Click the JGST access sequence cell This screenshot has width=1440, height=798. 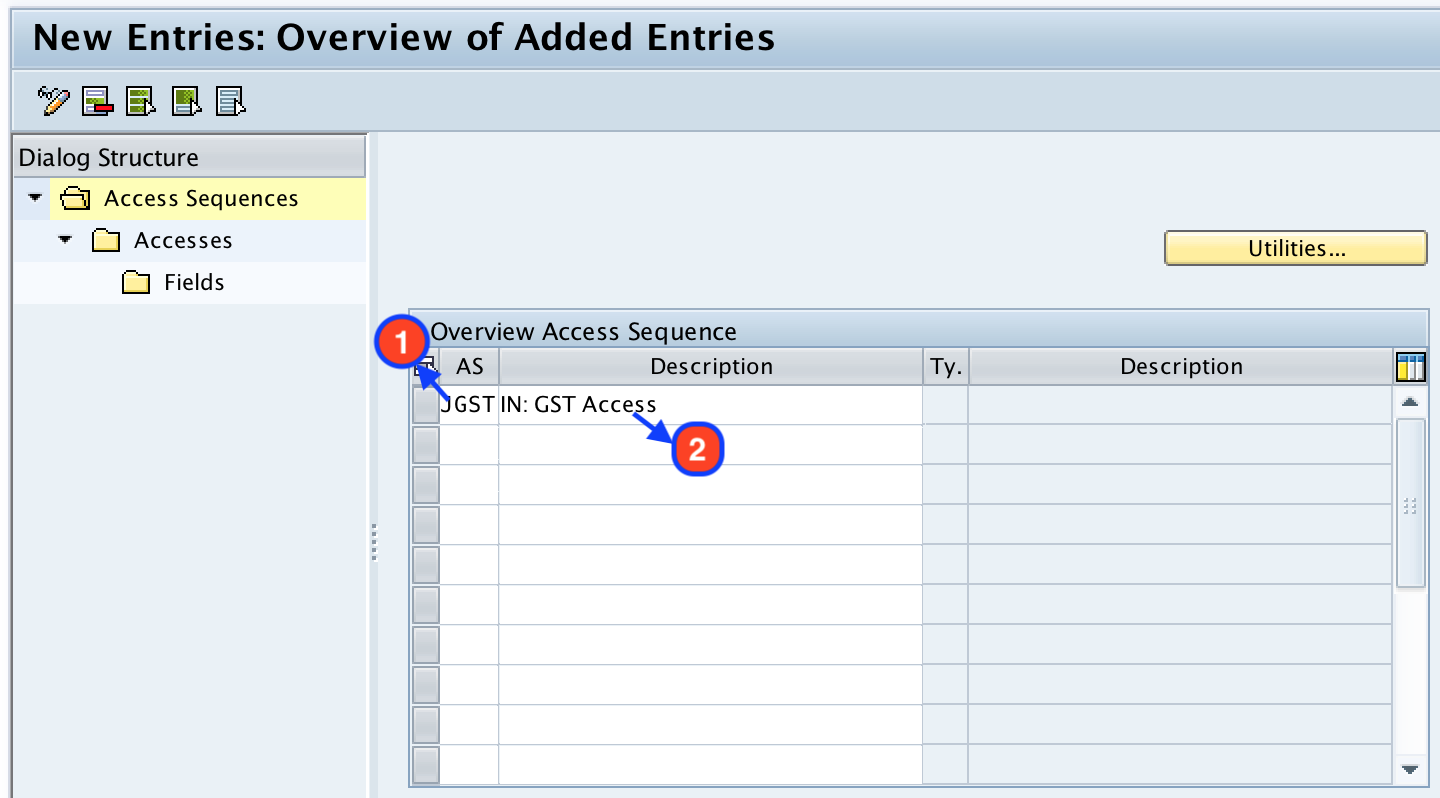469,405
